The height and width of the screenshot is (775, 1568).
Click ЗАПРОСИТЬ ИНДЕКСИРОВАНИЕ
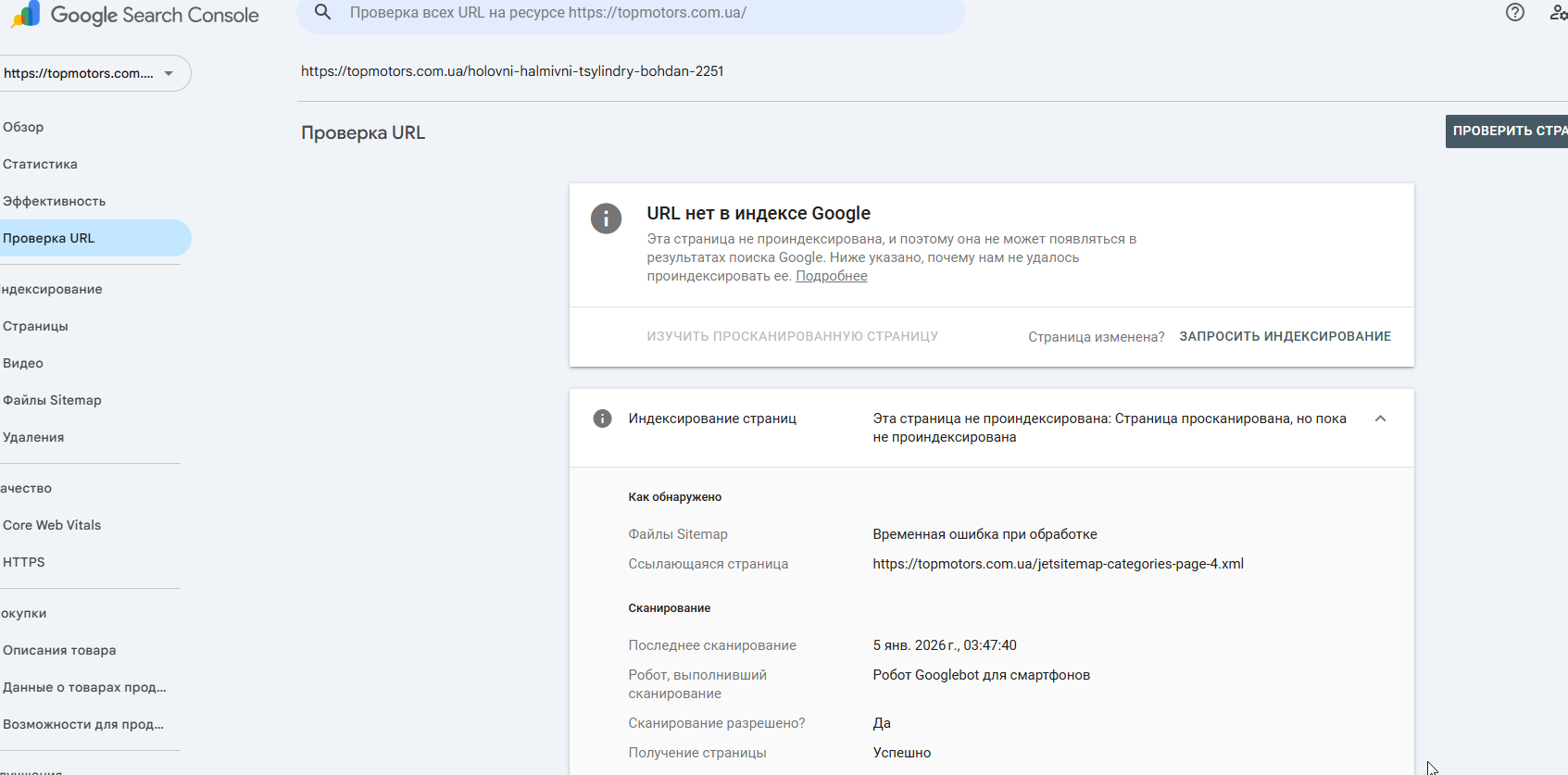click(x=1285, y=336)
